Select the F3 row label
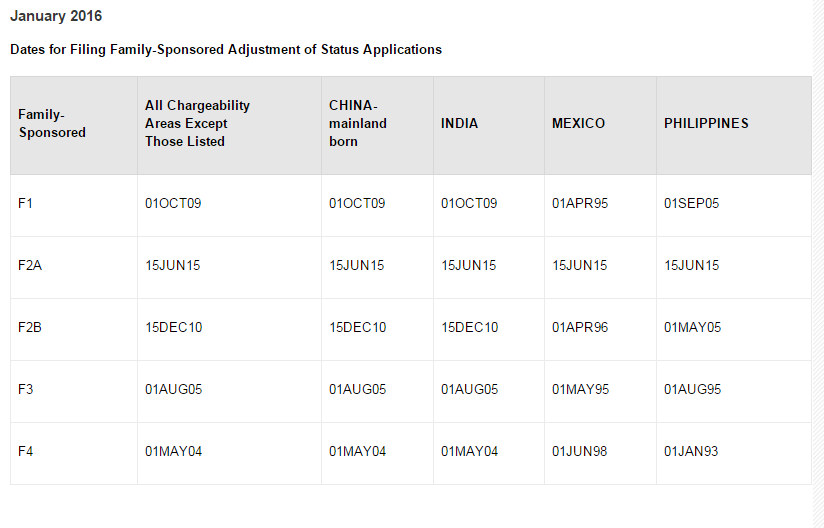The height and width of the screenshot is (528, 824). click(26, 389)
